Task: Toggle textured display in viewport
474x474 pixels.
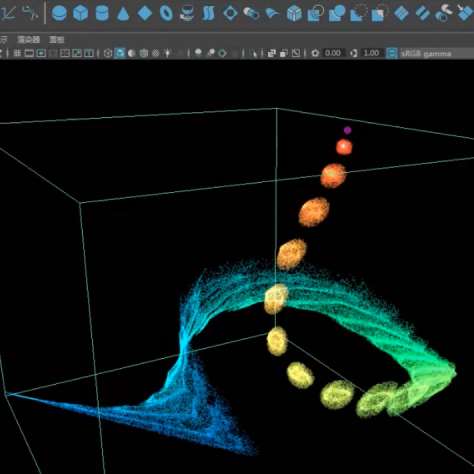Action: 156,53
